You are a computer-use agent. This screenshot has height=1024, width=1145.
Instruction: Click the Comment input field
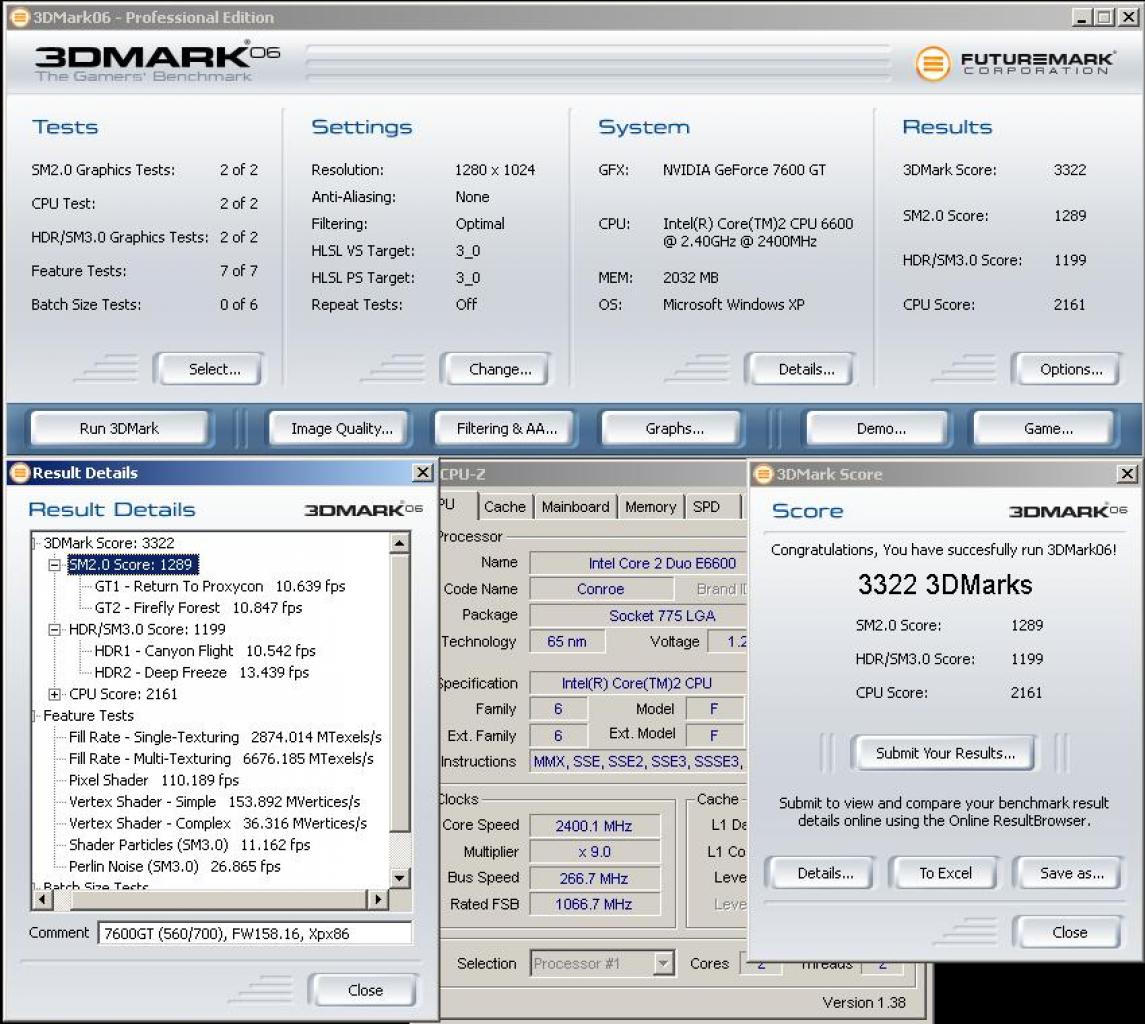pyautogui.click(x=255, y=933)
